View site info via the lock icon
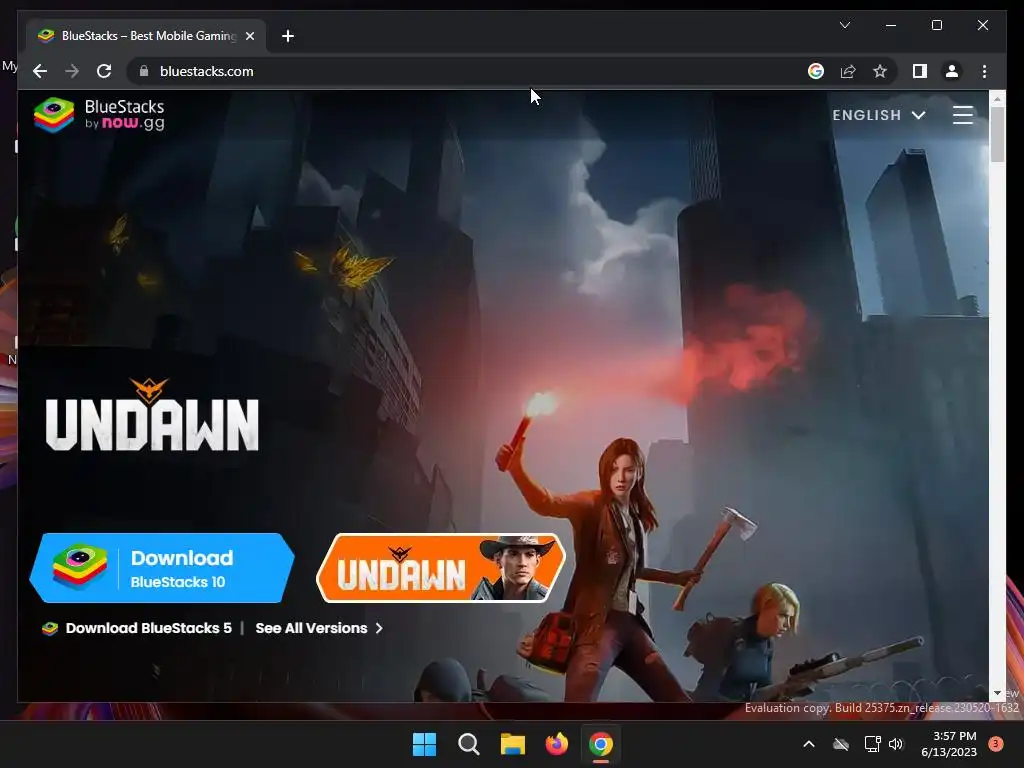The height and width of the screenshot is (768, 1024). [x=144, y=71]
